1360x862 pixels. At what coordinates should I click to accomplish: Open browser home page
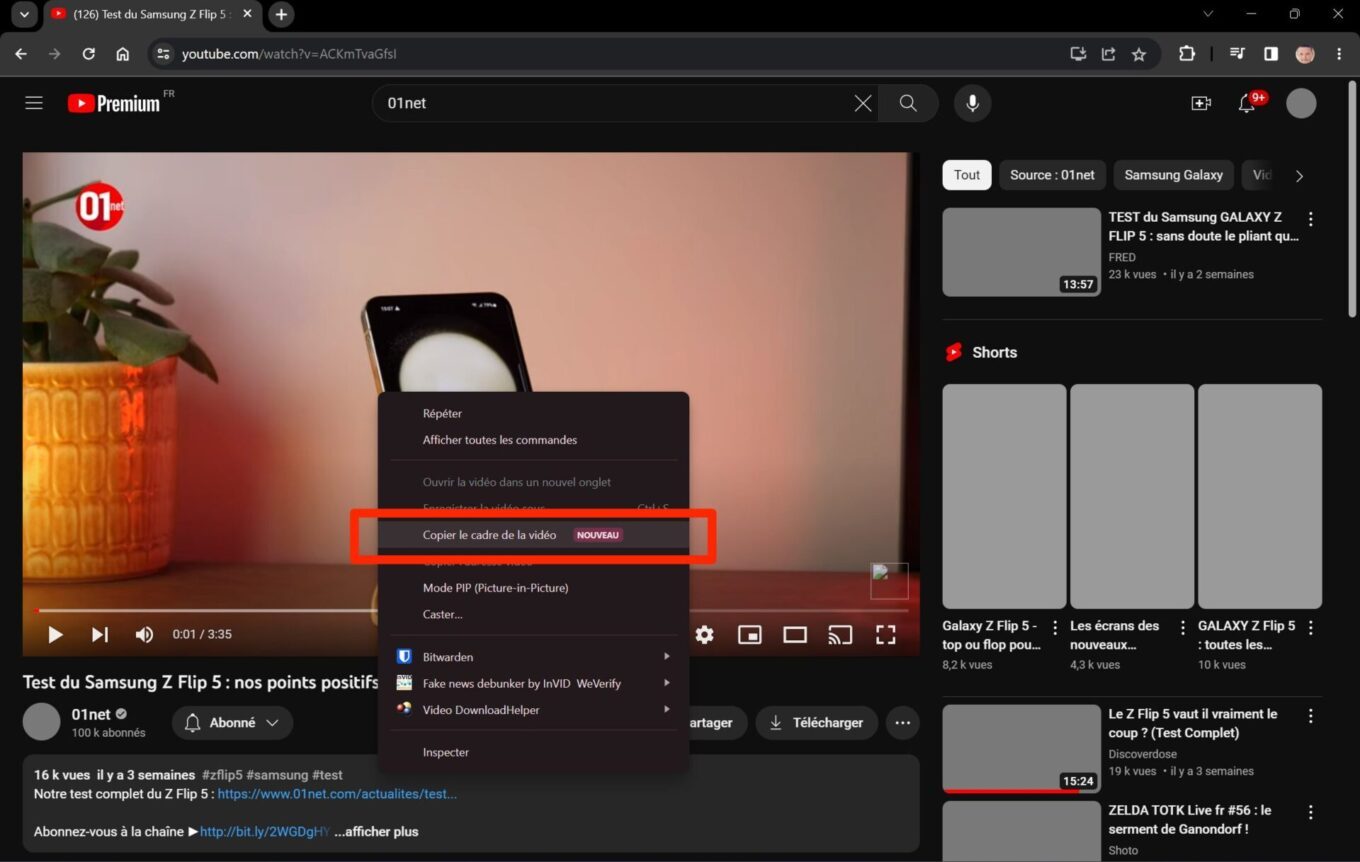click(123, 54)
